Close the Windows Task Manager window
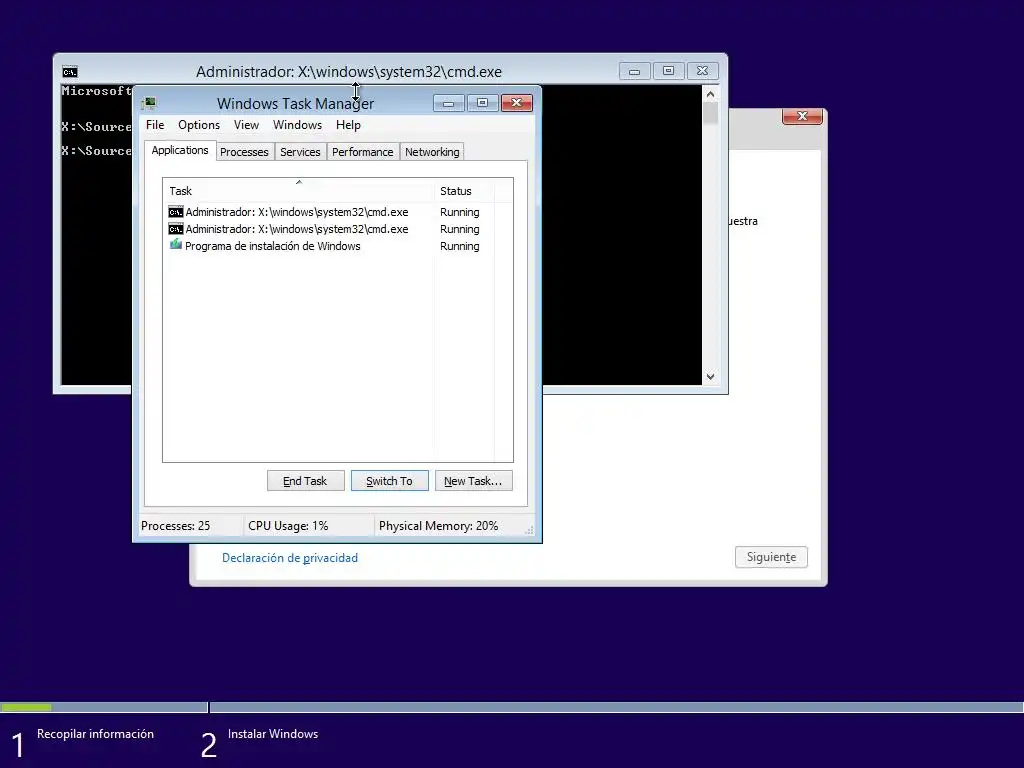Image resolution: width=1024 pixels, height=768 pixels. click(517, 103)
